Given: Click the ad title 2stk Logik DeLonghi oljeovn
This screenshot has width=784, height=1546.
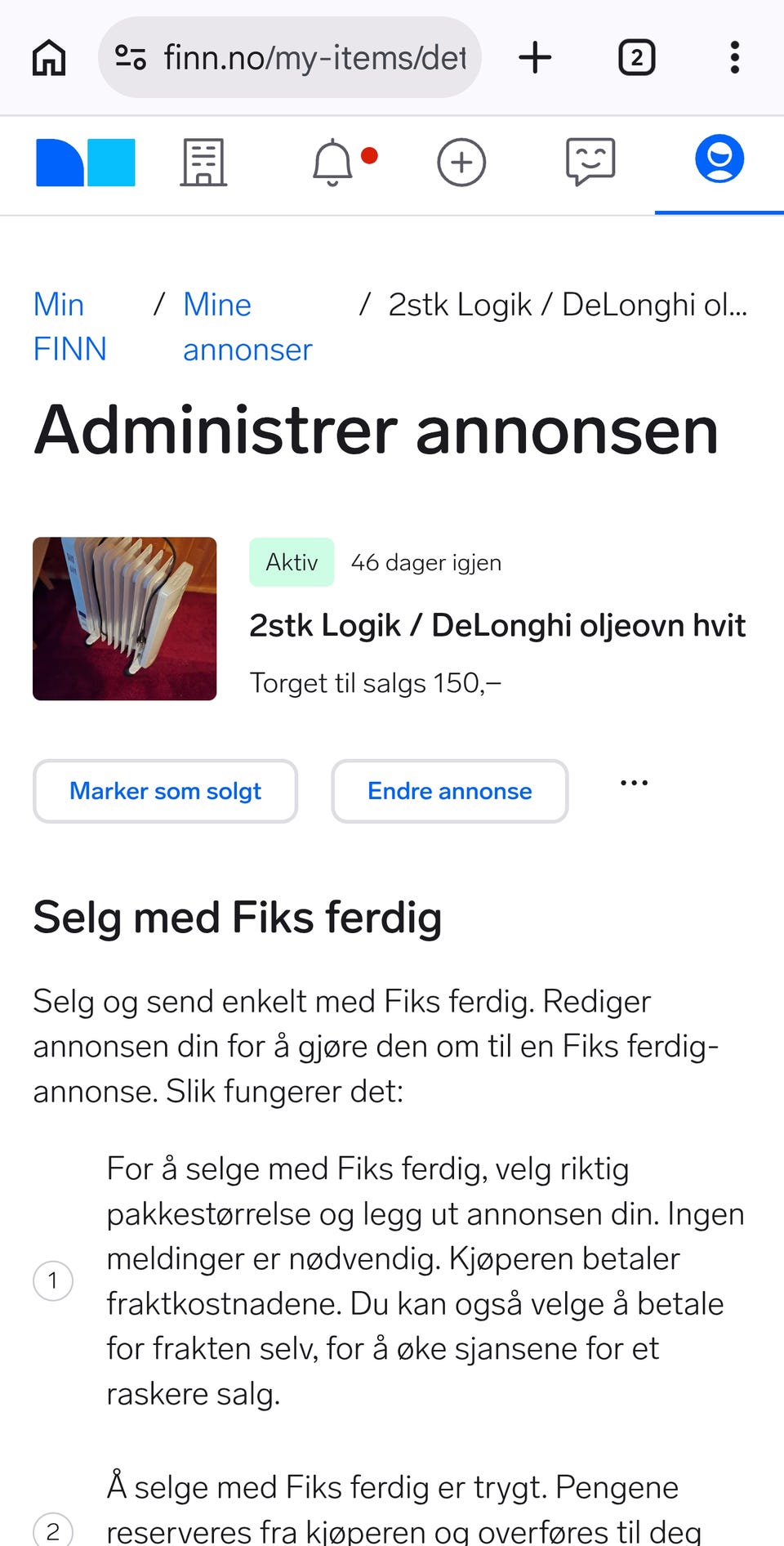Looking at the screenshot, I should click(x=497, y=625).
